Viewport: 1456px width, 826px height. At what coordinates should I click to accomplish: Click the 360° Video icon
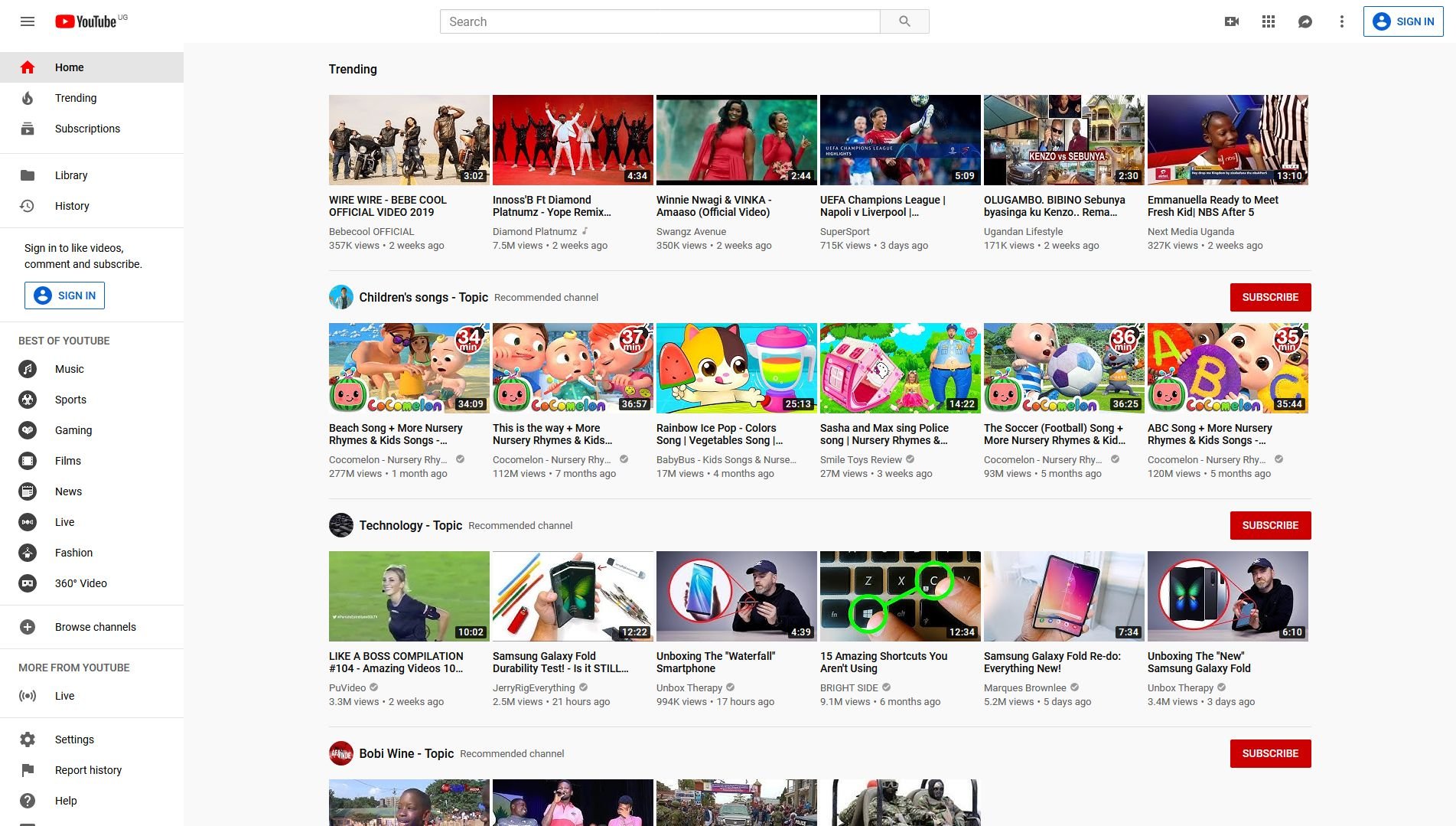28,583
